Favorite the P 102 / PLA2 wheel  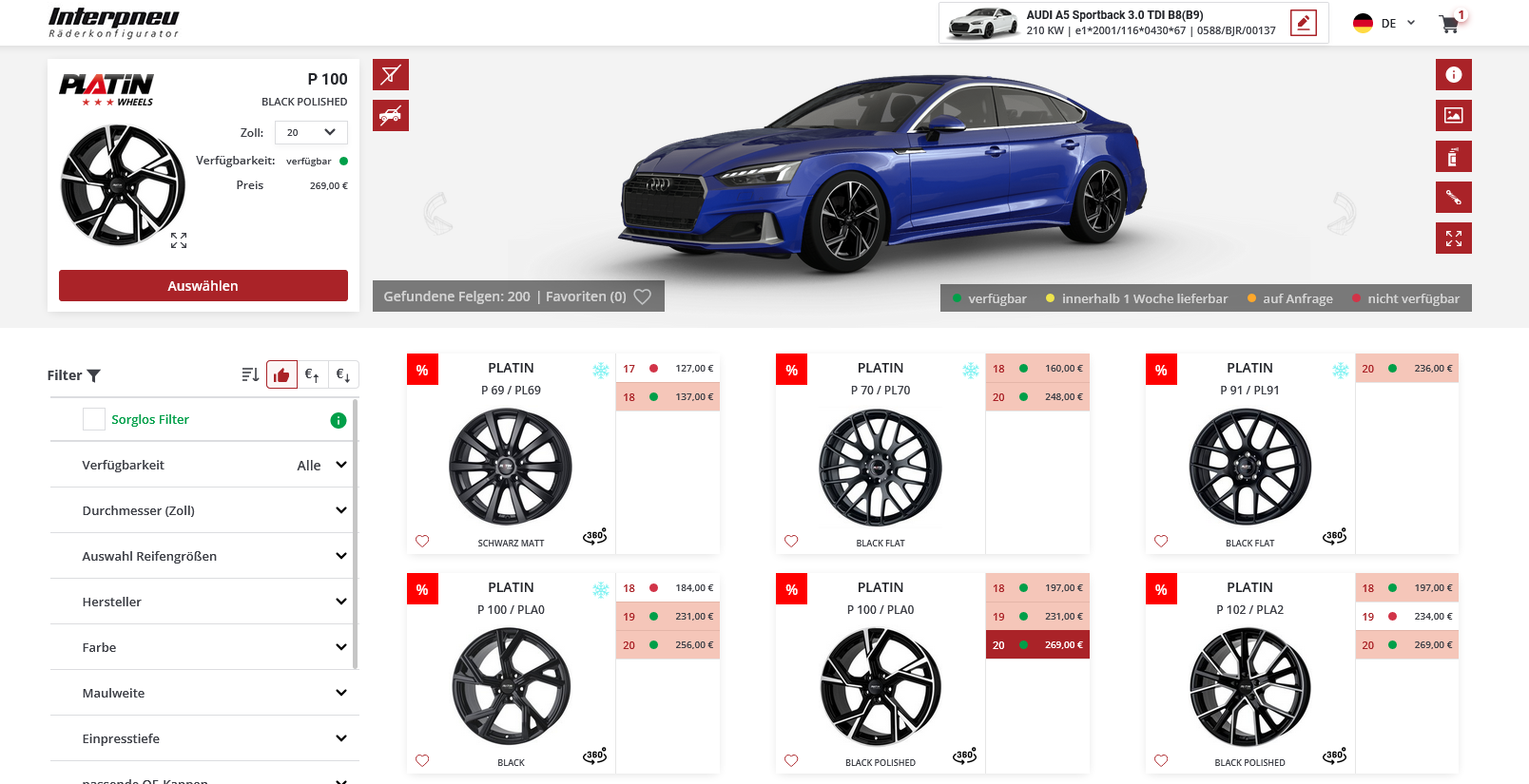[x=1161, y=760]
